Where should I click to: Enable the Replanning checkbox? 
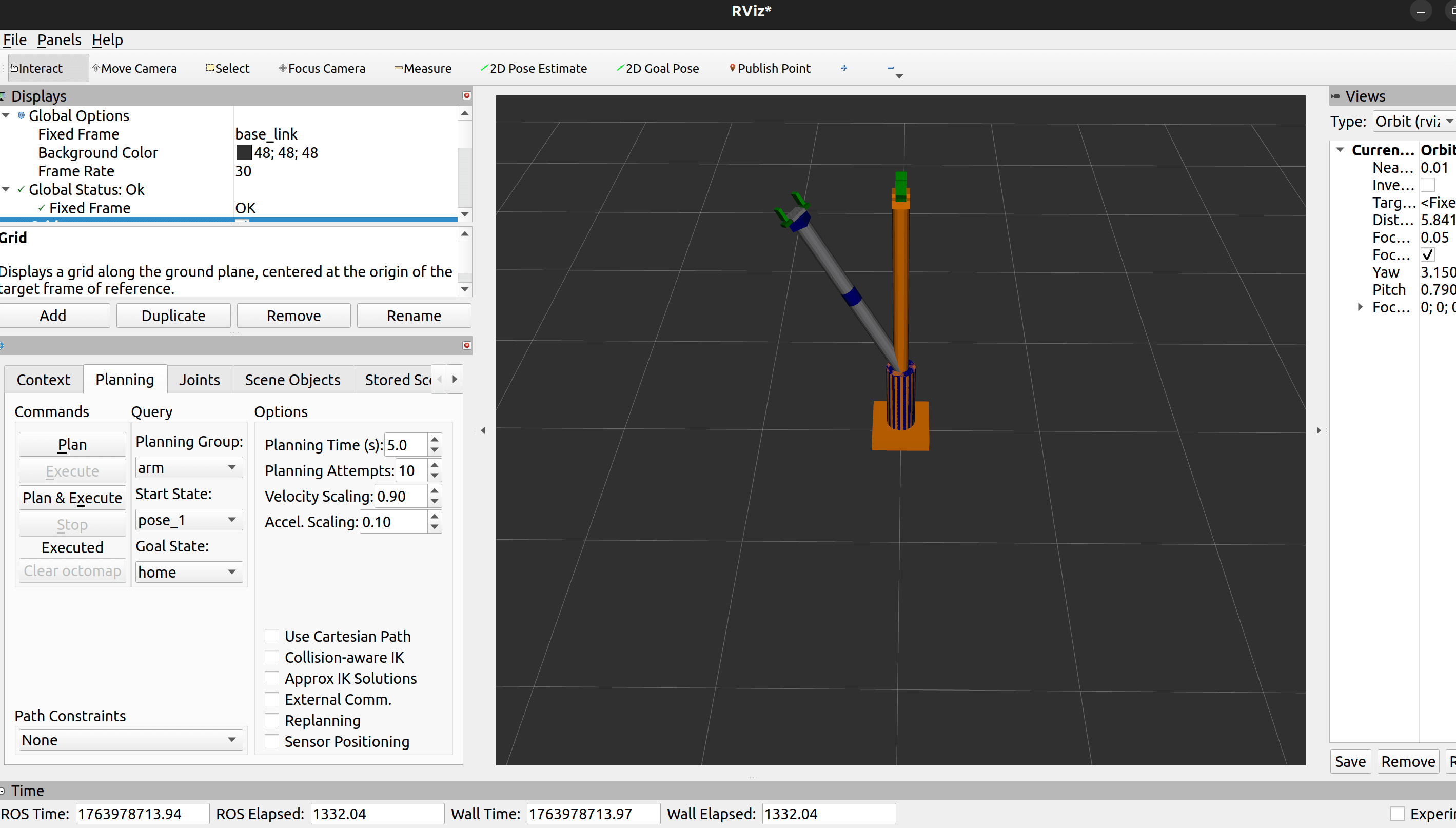[272, 720]
